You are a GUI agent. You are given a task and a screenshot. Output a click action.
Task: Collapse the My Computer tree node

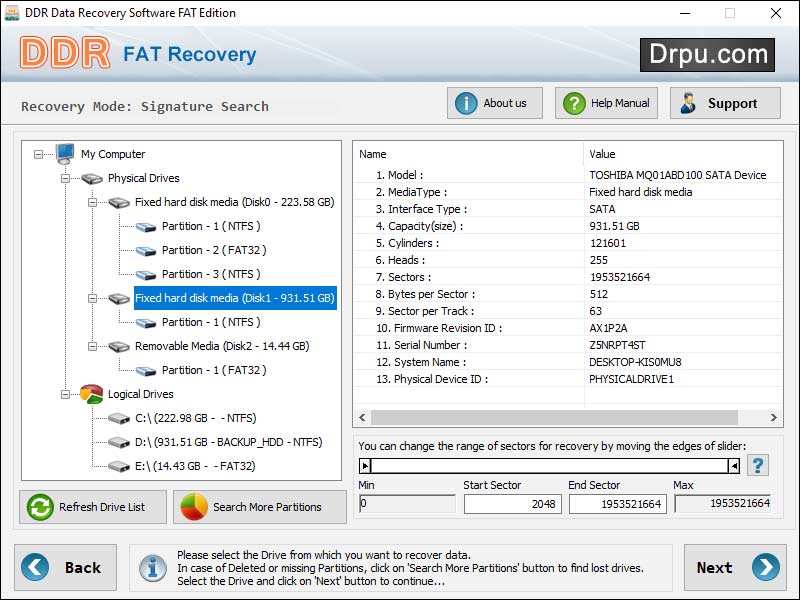pyautogui.click(x=36, y=154)
